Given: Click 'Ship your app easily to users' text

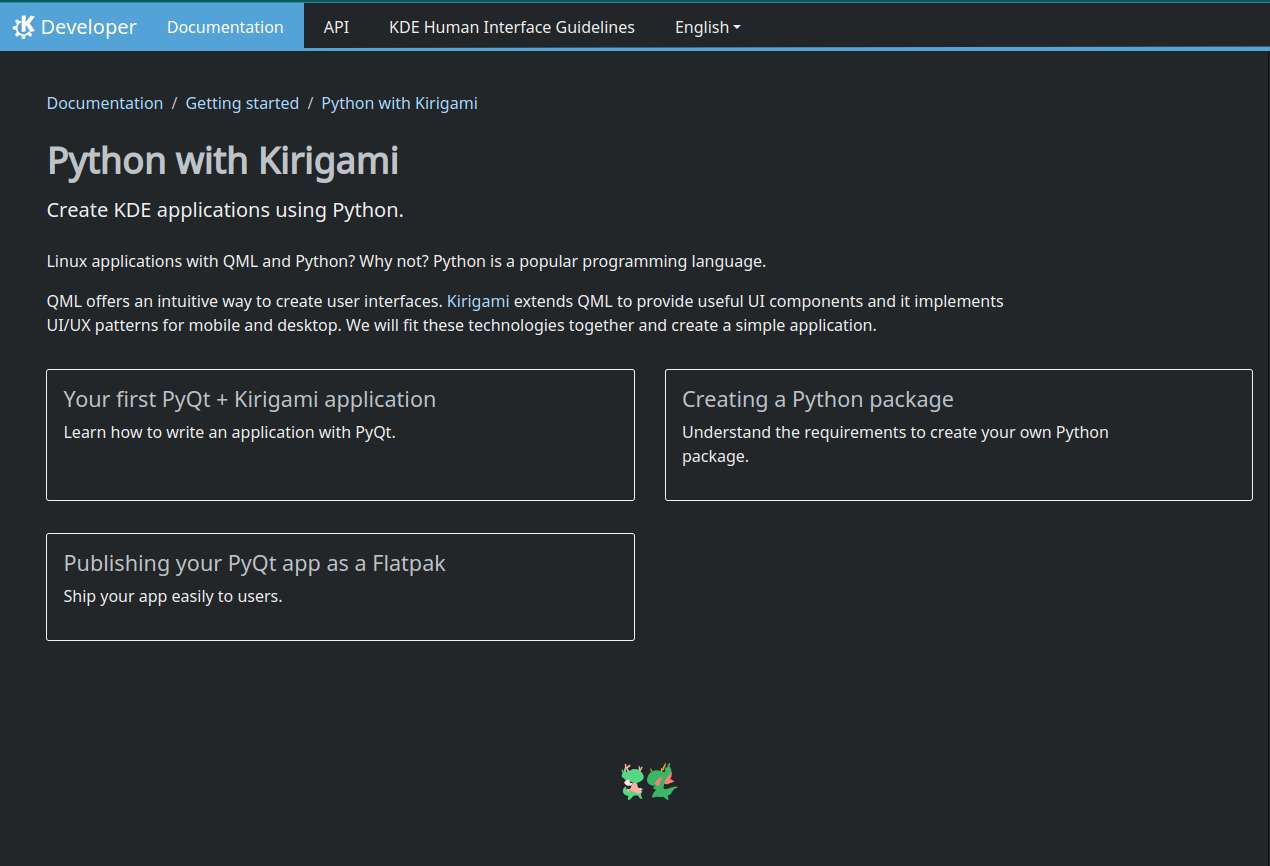Looking at the screenshot, I should 173,596.
